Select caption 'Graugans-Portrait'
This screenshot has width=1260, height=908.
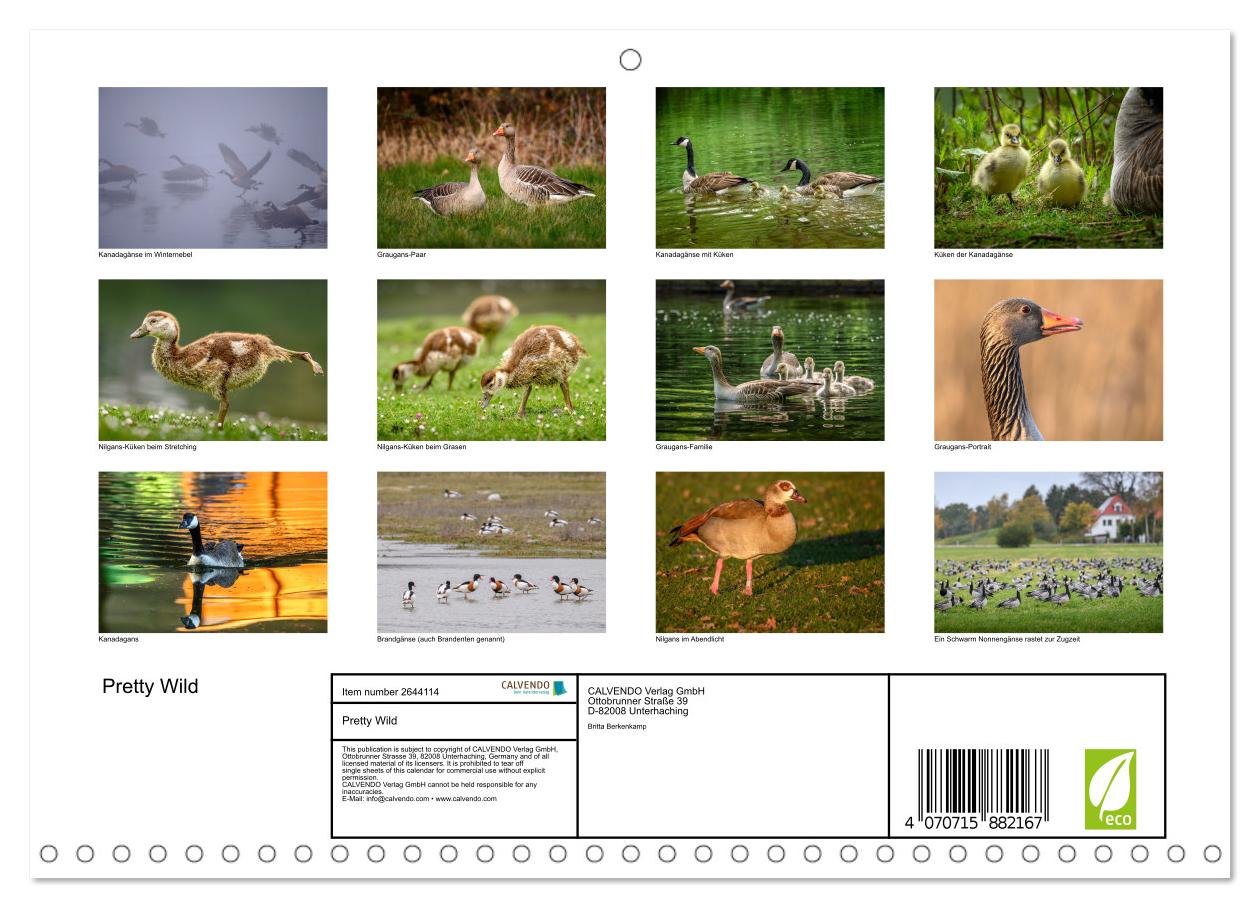coord(963,447)
